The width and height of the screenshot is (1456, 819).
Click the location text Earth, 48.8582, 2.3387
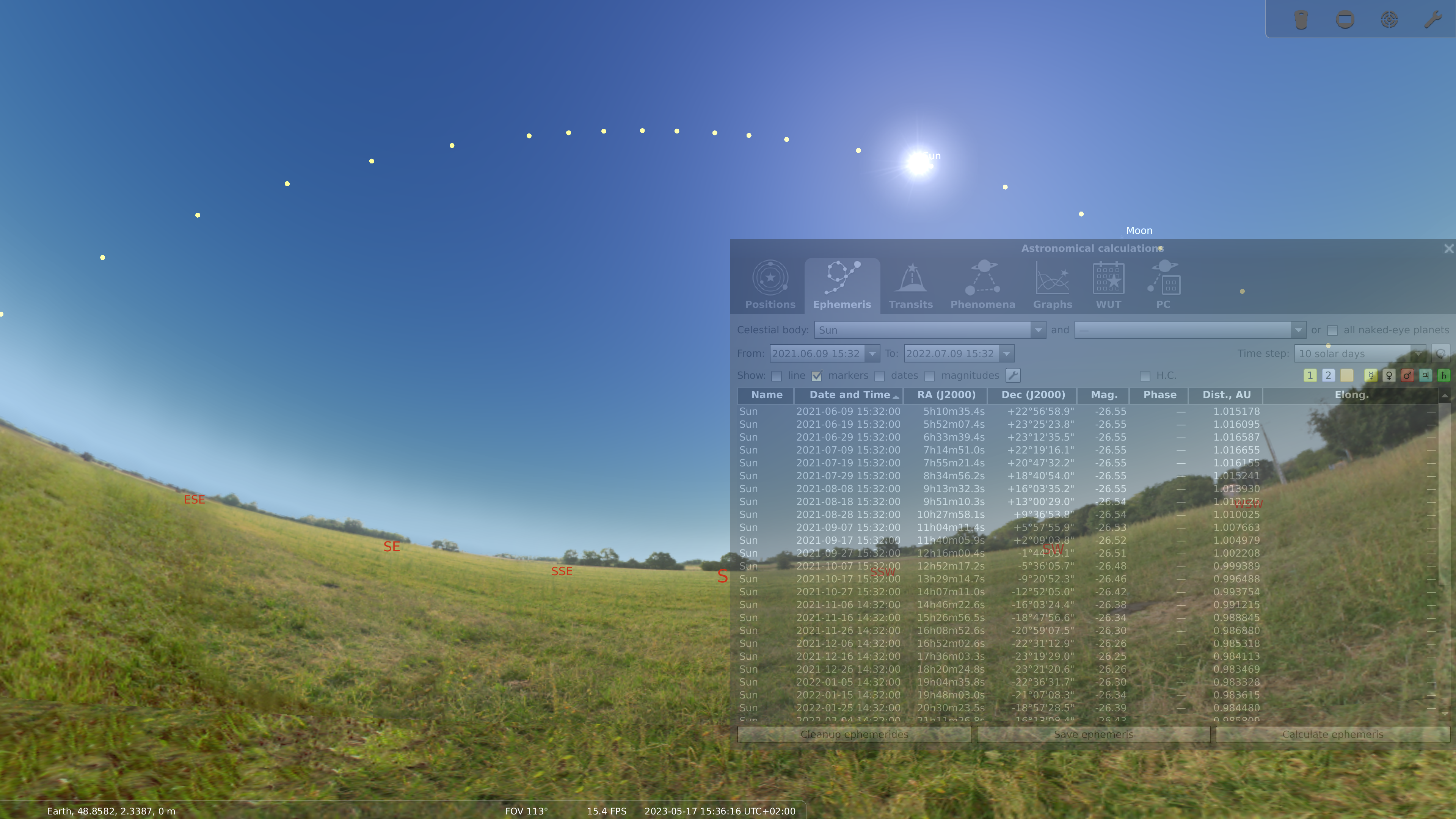tap(111, 811)
